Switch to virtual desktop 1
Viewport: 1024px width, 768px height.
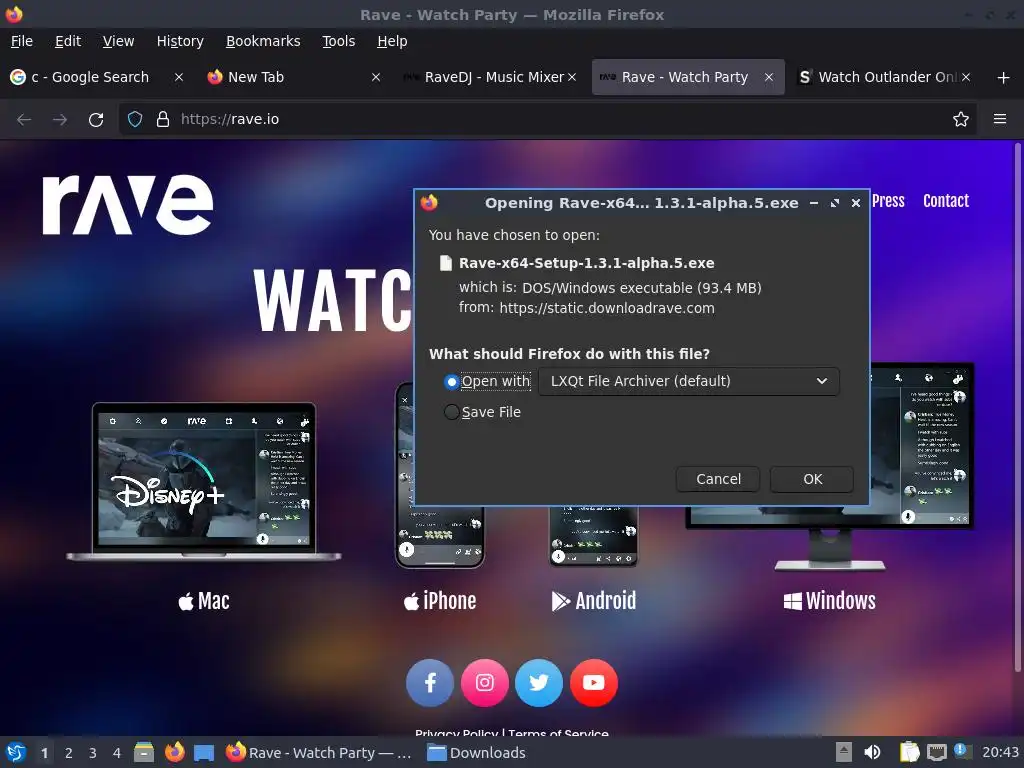point(44,753)
